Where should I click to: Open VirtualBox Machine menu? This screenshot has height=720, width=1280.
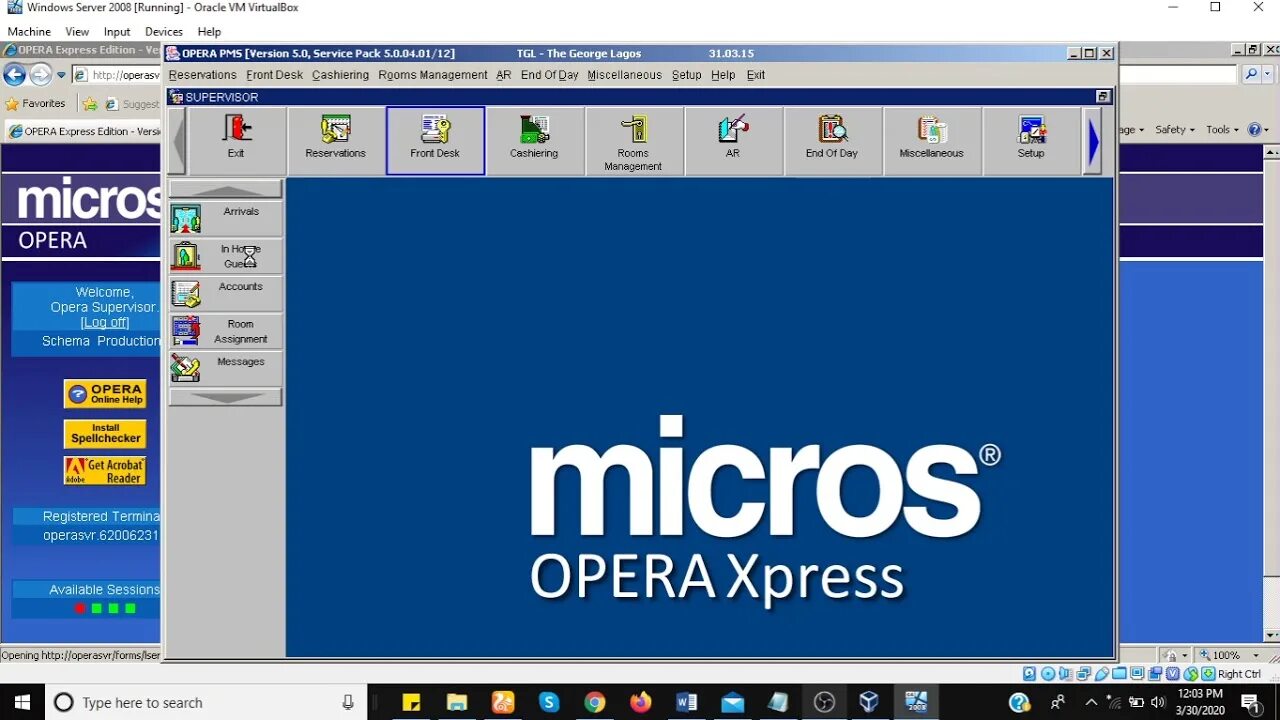pyautogui.click(x=29, y=32)
